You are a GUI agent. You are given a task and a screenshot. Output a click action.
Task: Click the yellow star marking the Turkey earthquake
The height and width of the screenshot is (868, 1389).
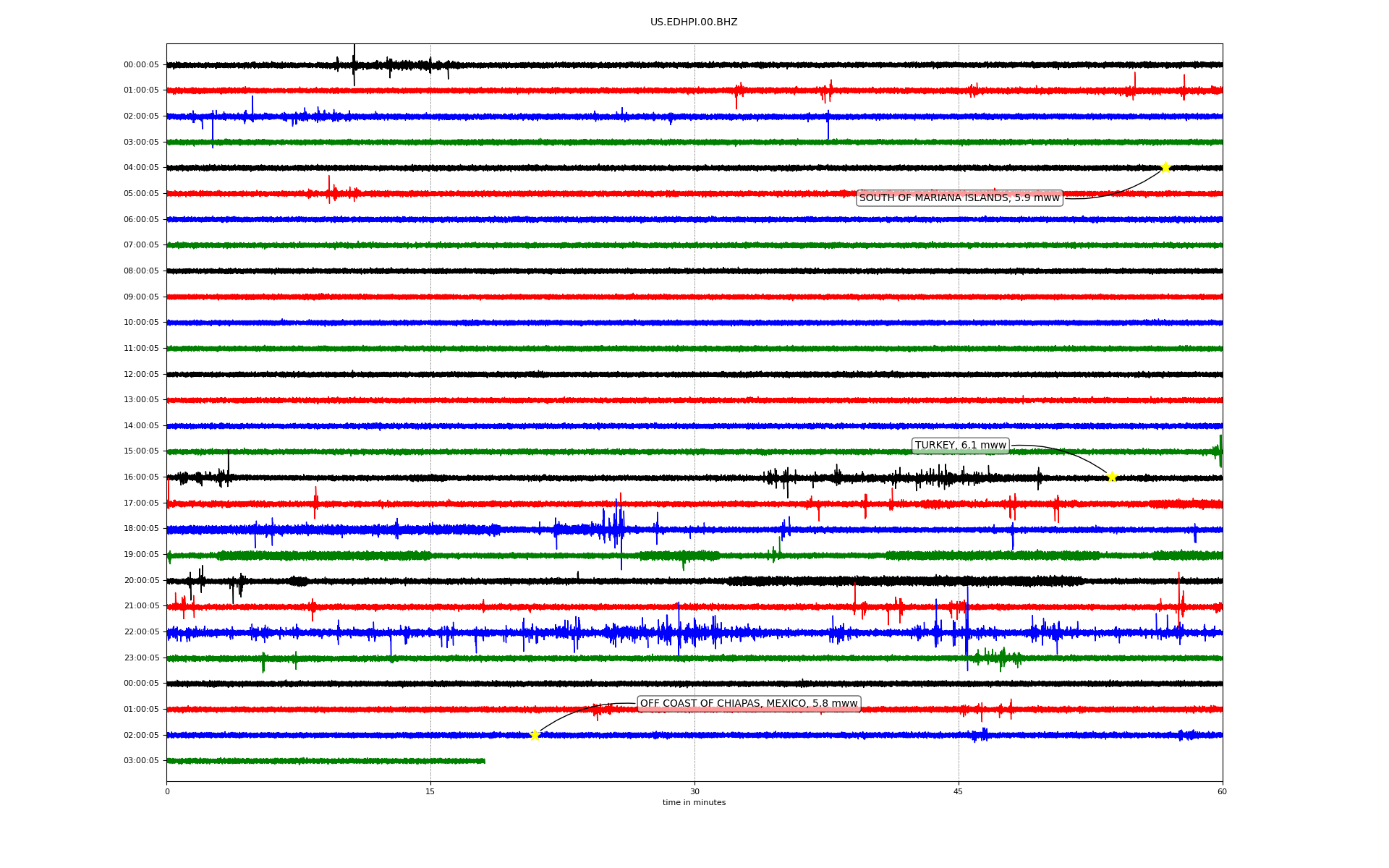pyautogui.click(x=1112, y=477)
